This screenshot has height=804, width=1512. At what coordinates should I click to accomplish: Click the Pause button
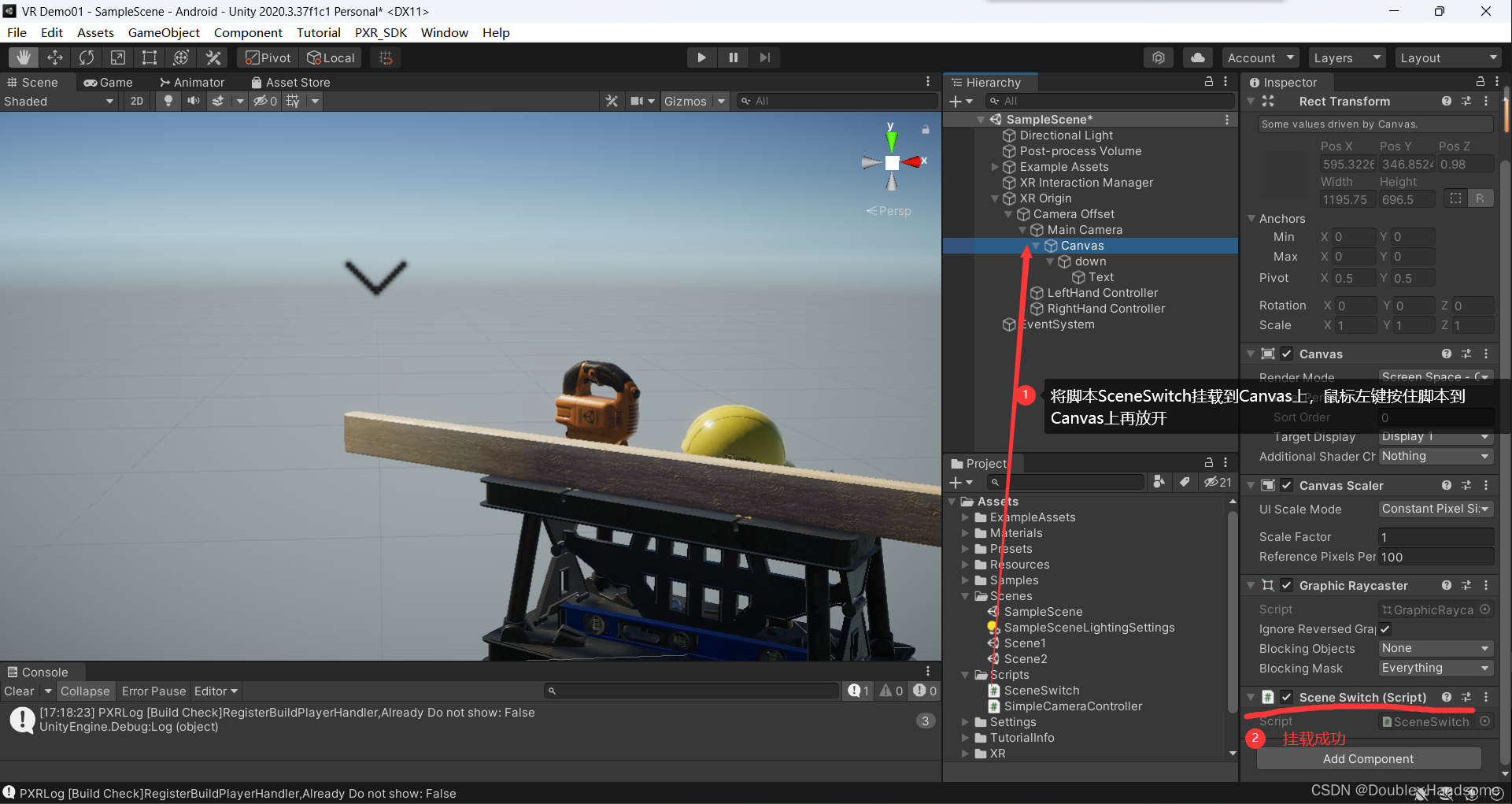pyautogui.click(x=734, y=57)
